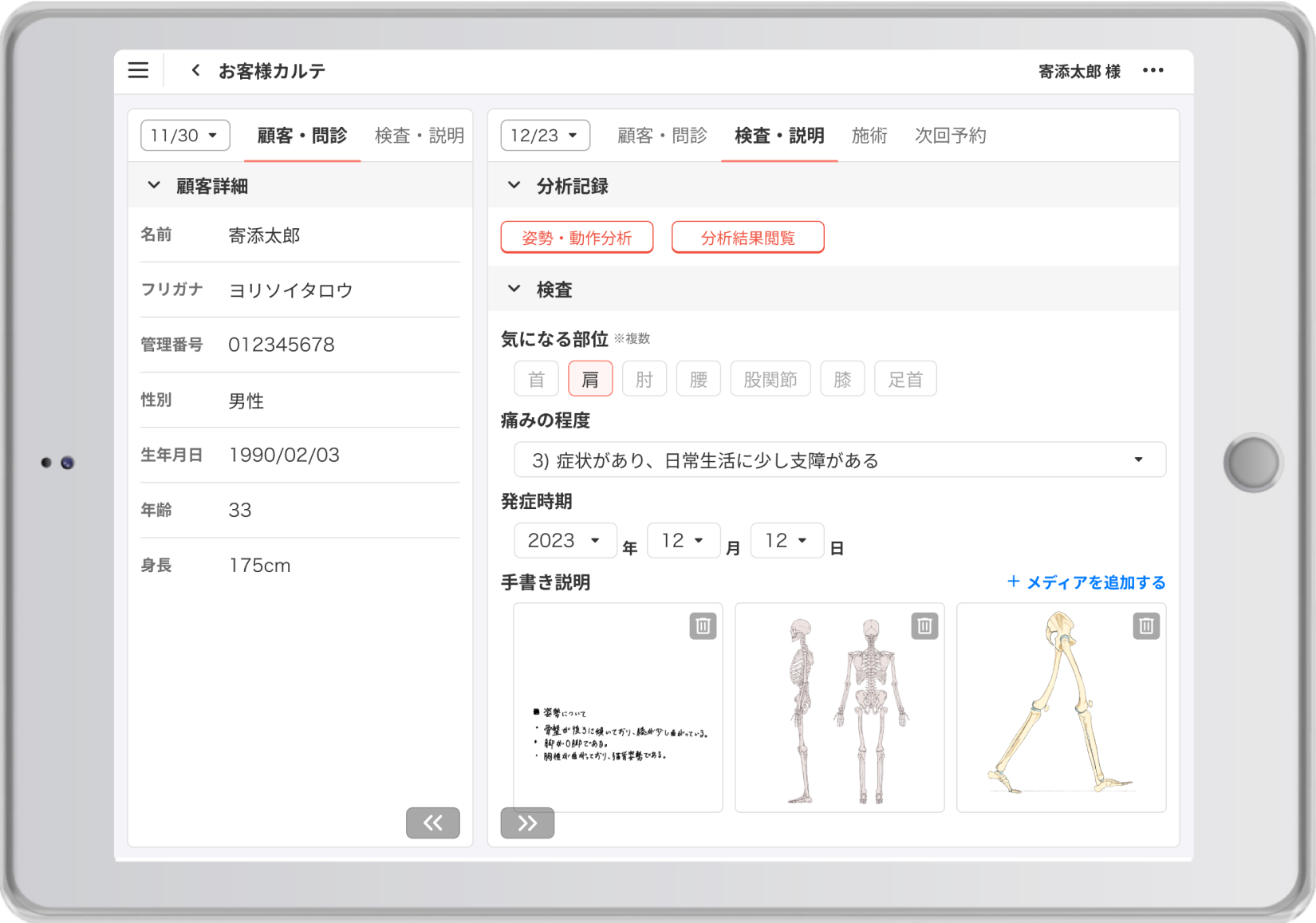1316x923 pixels.
Task: Collapse the 分析記録 section
Action: pyautogui.click(x=514, y=186)
